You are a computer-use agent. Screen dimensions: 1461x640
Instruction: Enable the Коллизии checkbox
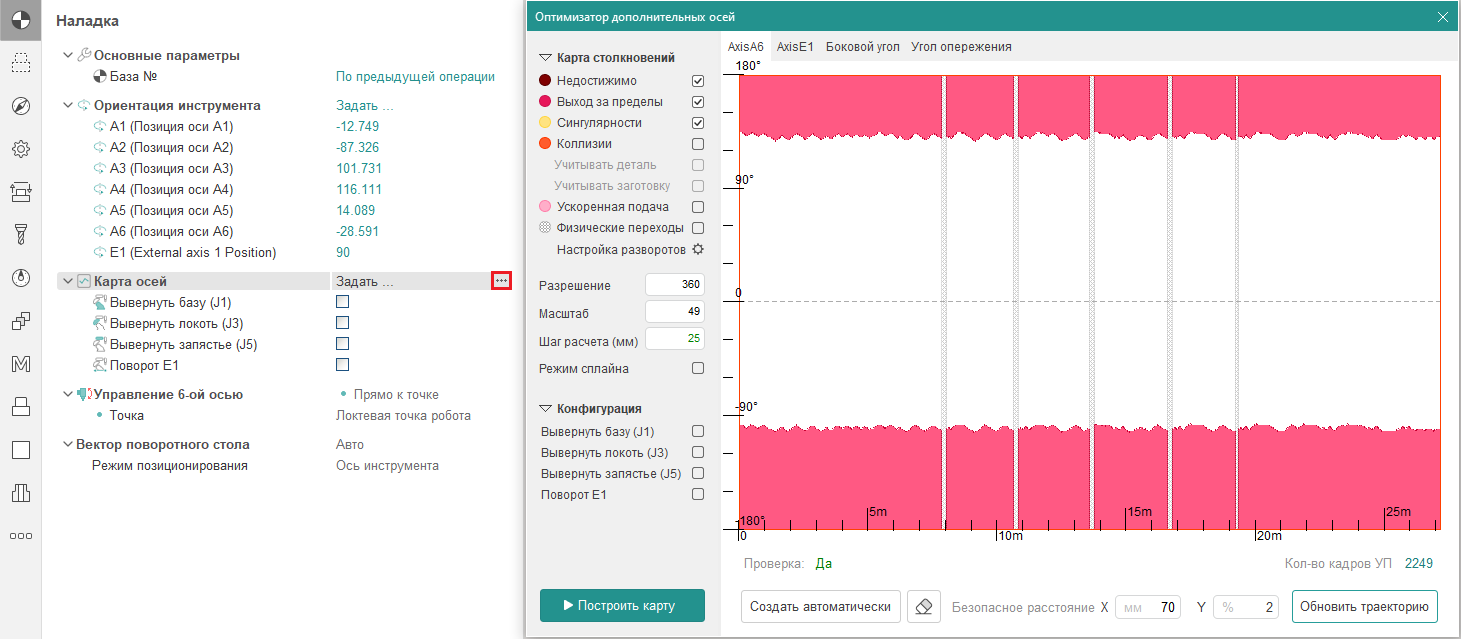(x=698, y=144)
